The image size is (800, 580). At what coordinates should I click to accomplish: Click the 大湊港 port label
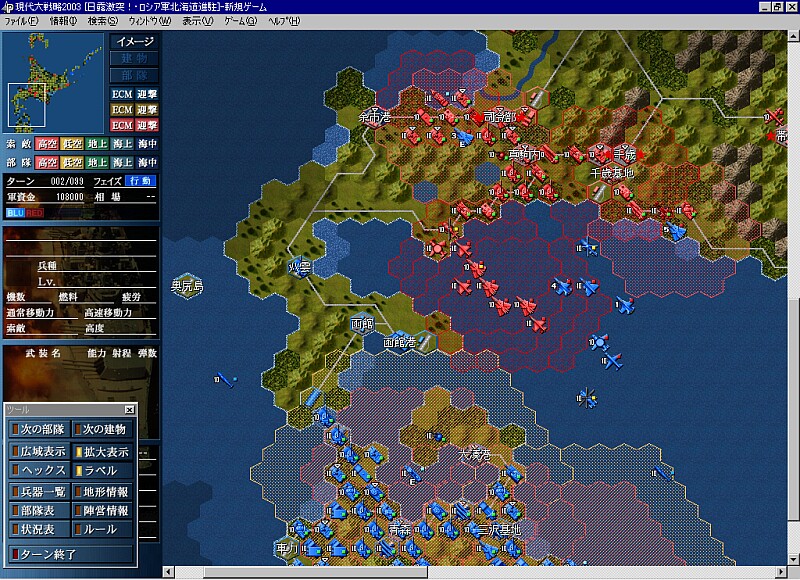point(476,453)
